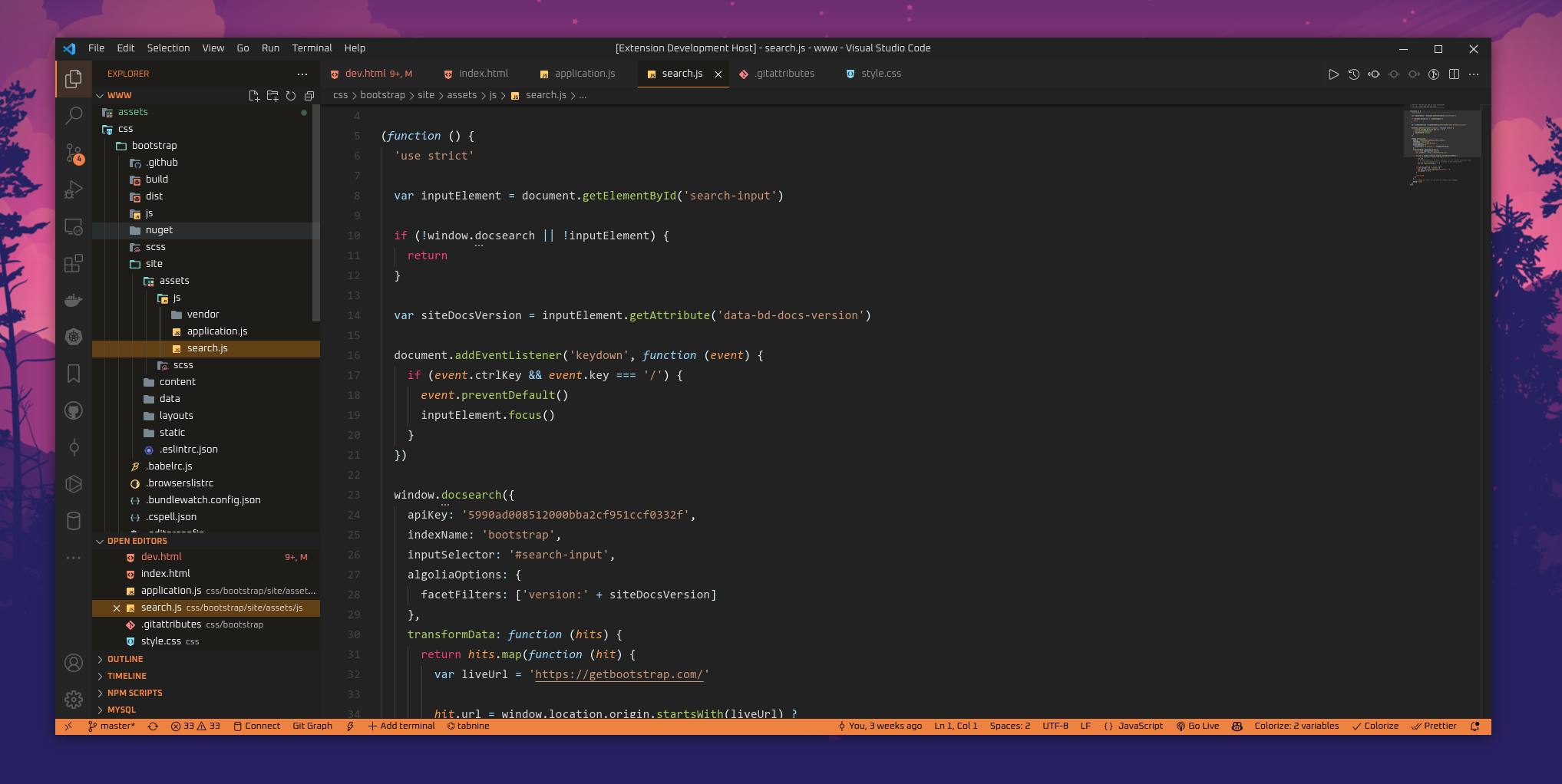Click the code minimap
Viewport: 1562px width, 784px height.
1441,143
